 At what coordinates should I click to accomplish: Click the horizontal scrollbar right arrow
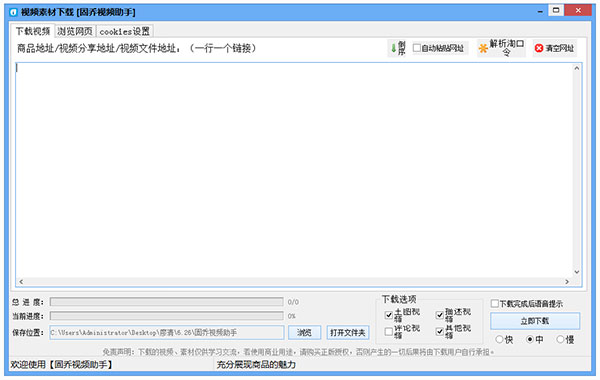[567, 282]
